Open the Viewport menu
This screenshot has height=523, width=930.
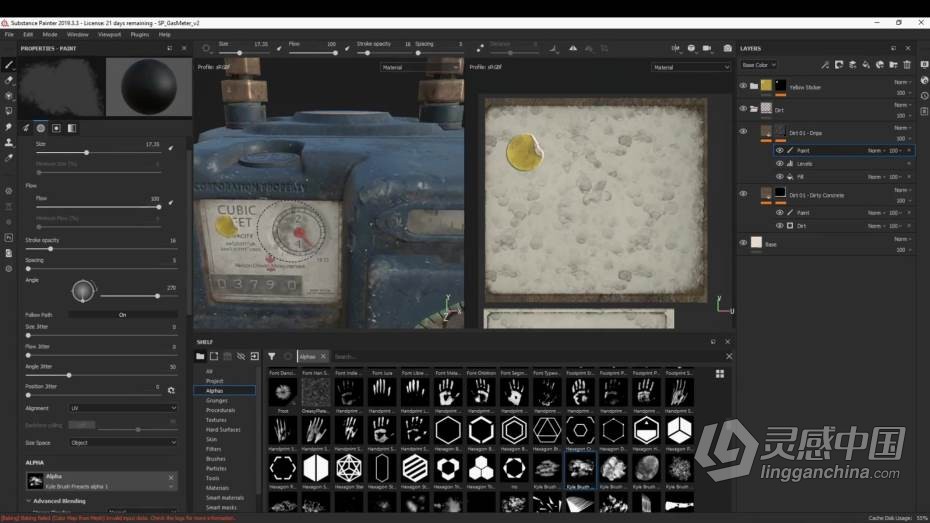pos(109,34)
